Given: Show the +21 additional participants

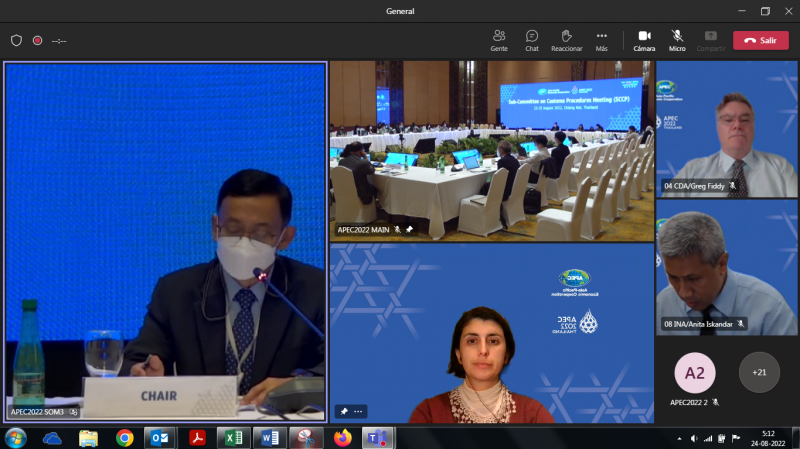Looking at the screenshot, I should click(x=759, y=372).
